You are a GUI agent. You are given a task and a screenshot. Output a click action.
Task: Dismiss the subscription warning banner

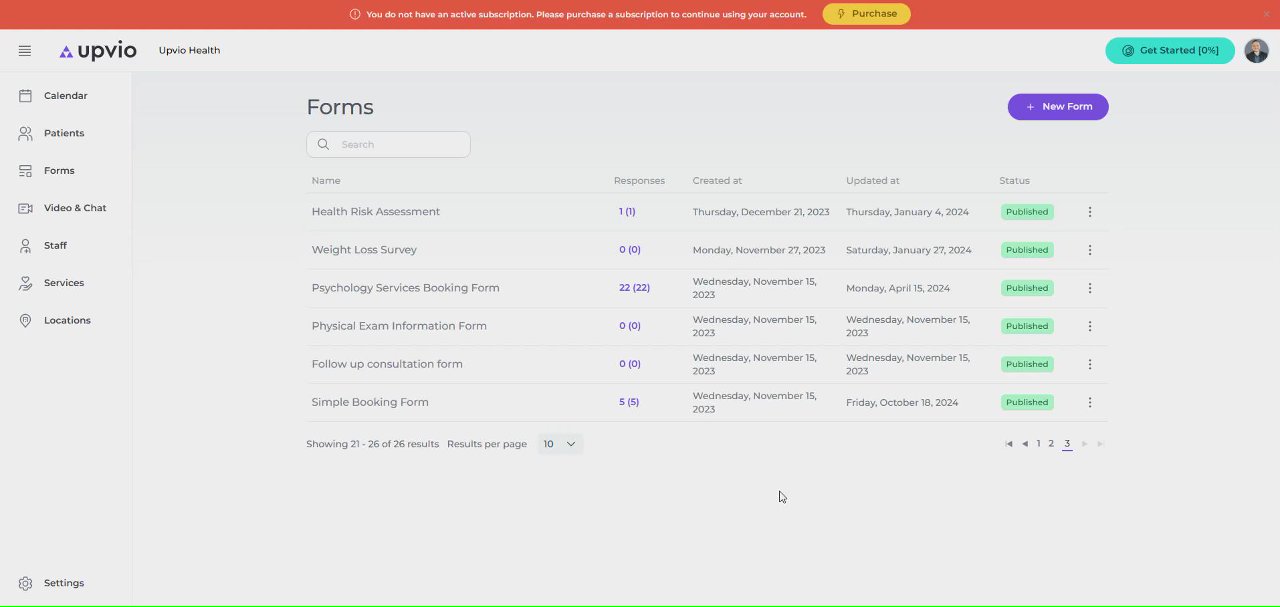(1267, 14)
